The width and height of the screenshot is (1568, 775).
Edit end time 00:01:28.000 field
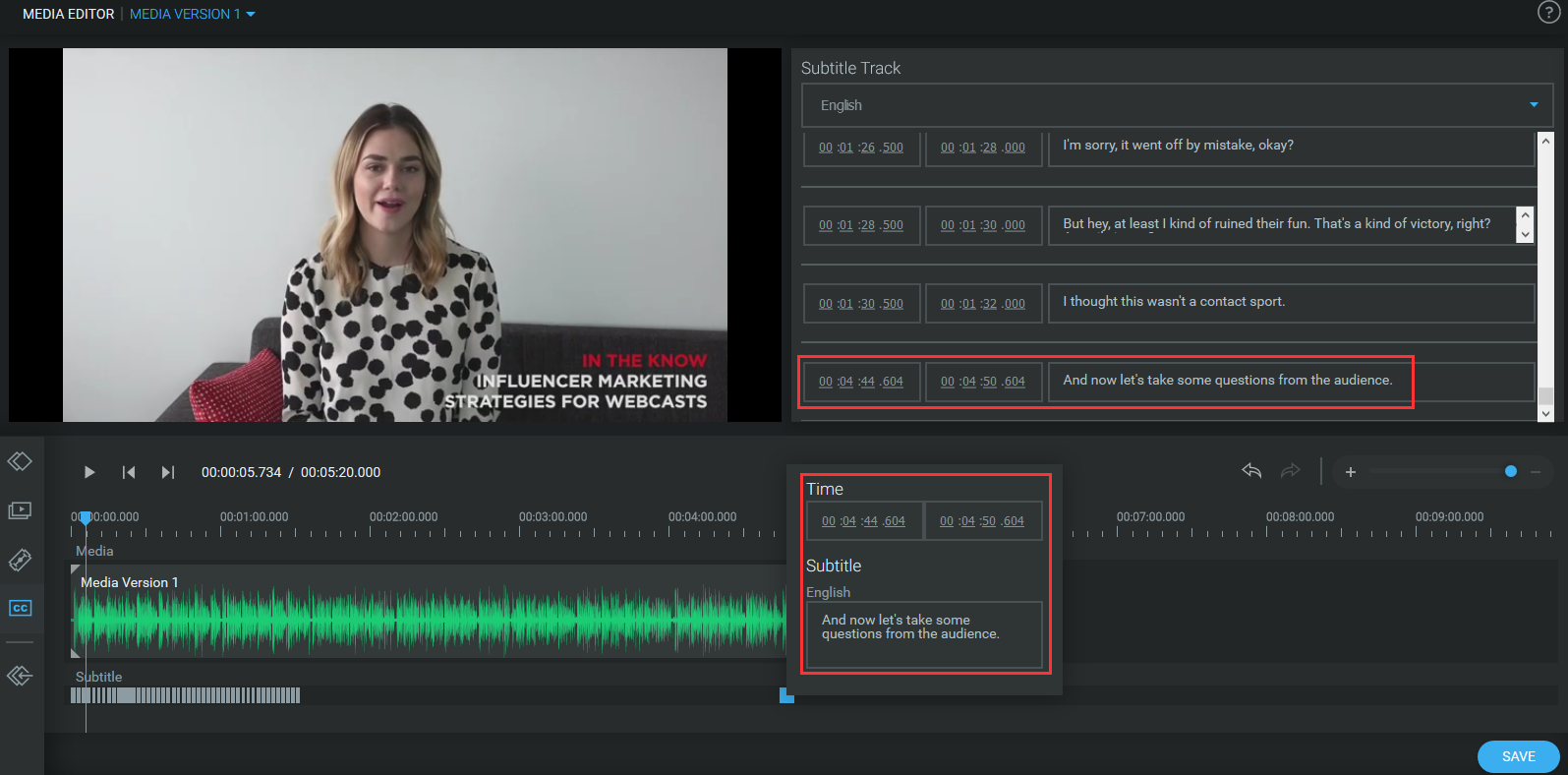[983, 148]
